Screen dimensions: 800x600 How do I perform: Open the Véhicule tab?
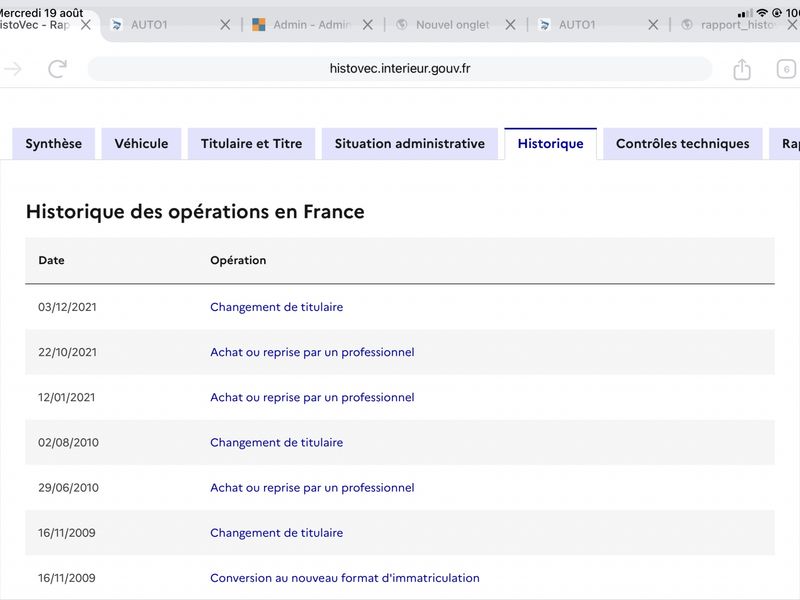click(x=141, y=143)
